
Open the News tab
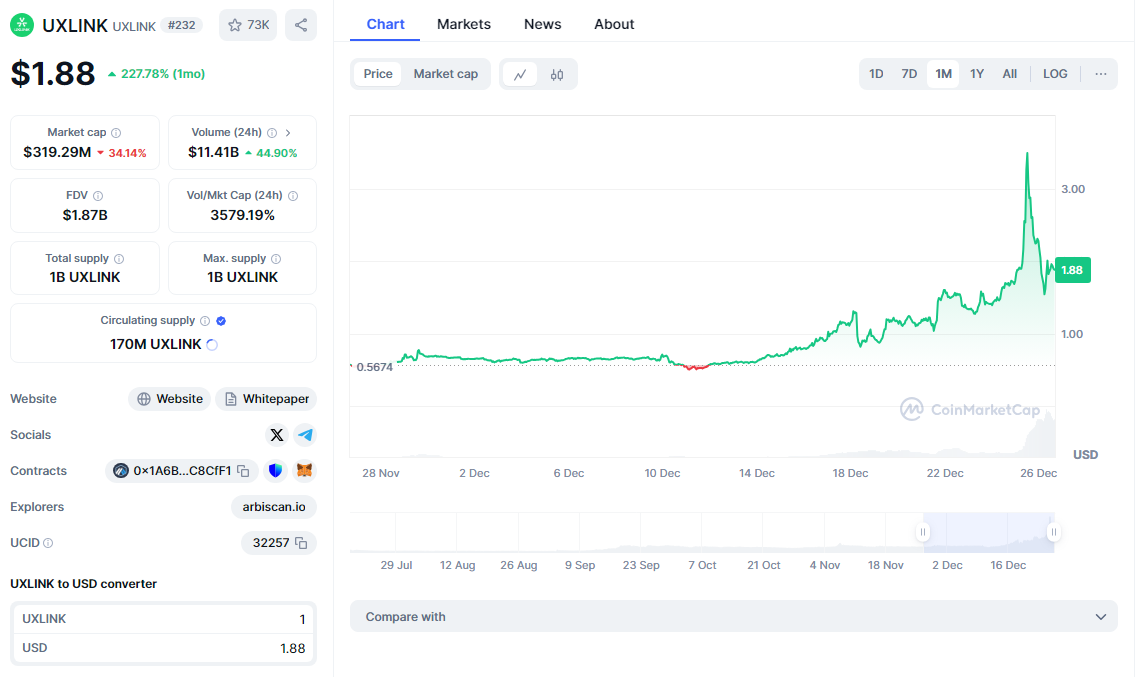[543, 25]
